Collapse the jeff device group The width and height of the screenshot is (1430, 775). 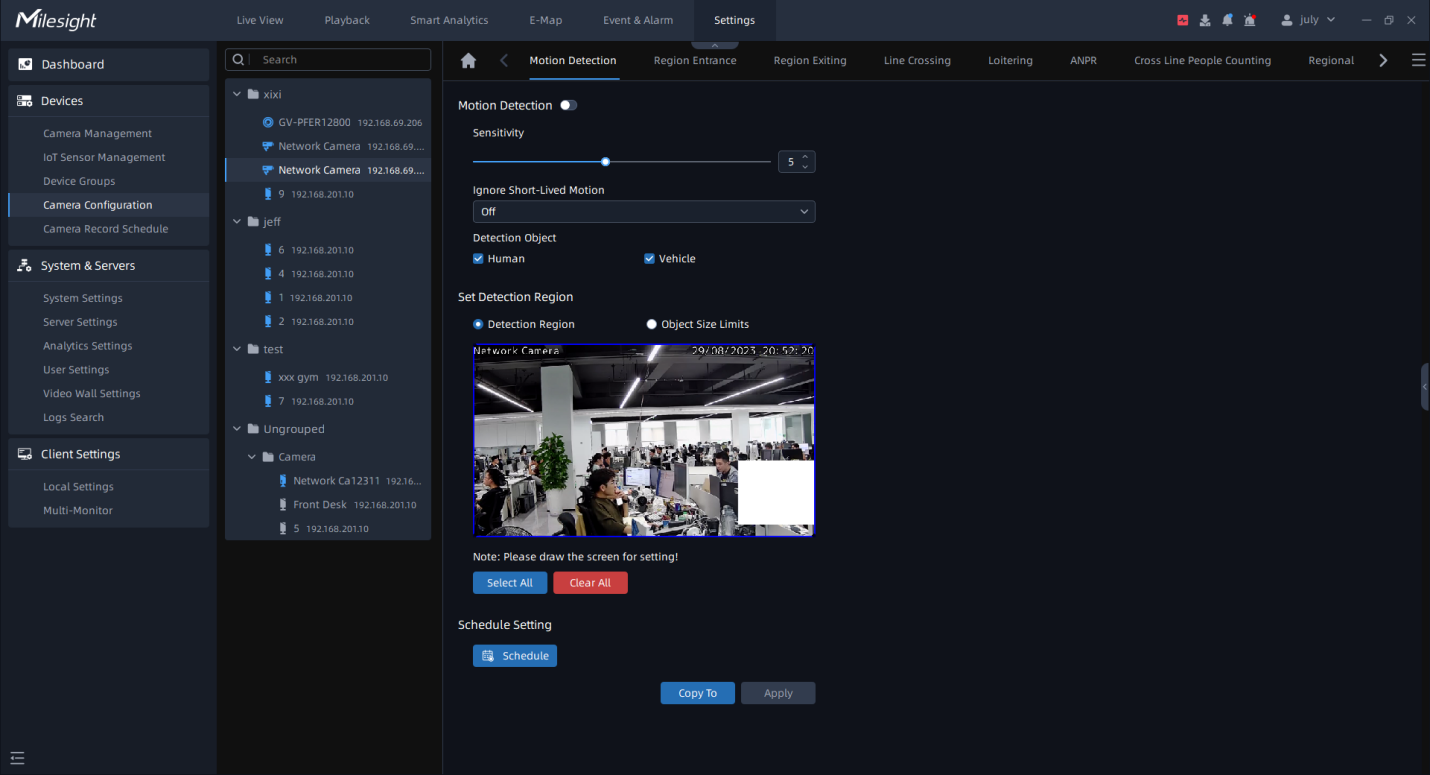click(237, 221)
